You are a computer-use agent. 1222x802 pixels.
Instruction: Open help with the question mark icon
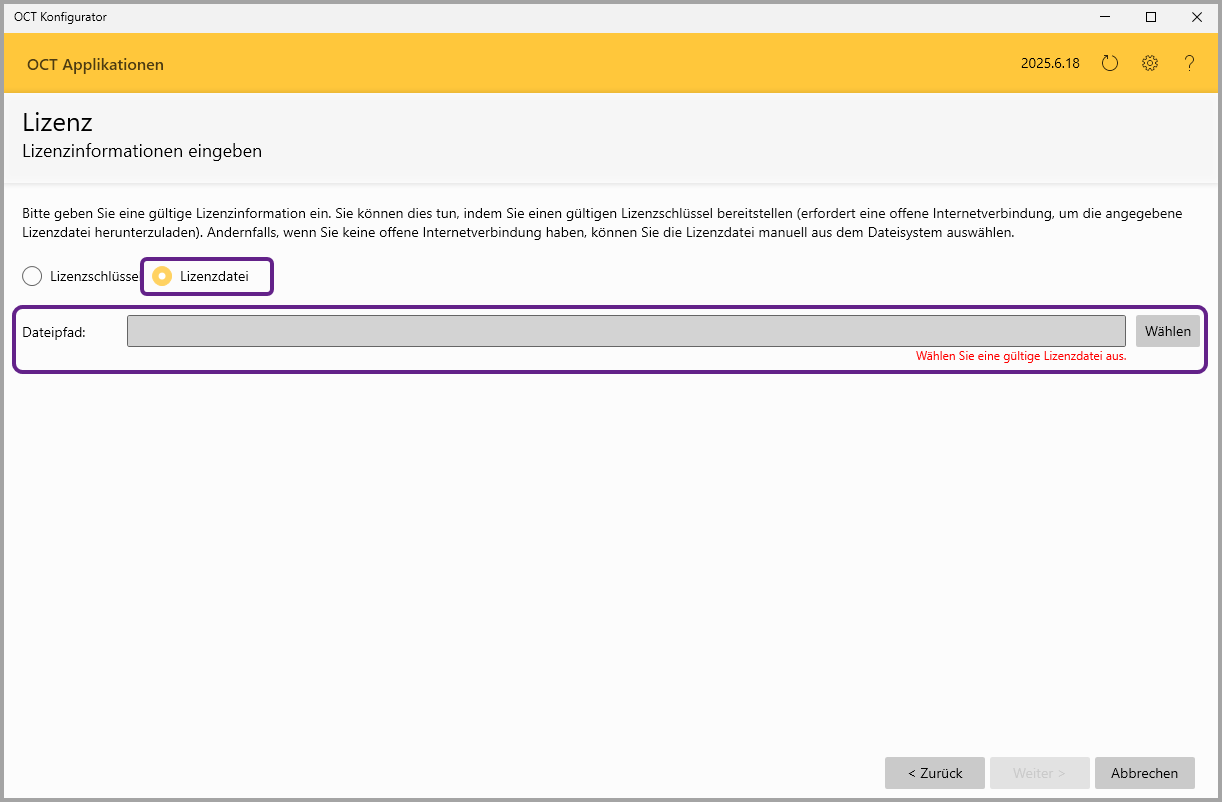1189,64
